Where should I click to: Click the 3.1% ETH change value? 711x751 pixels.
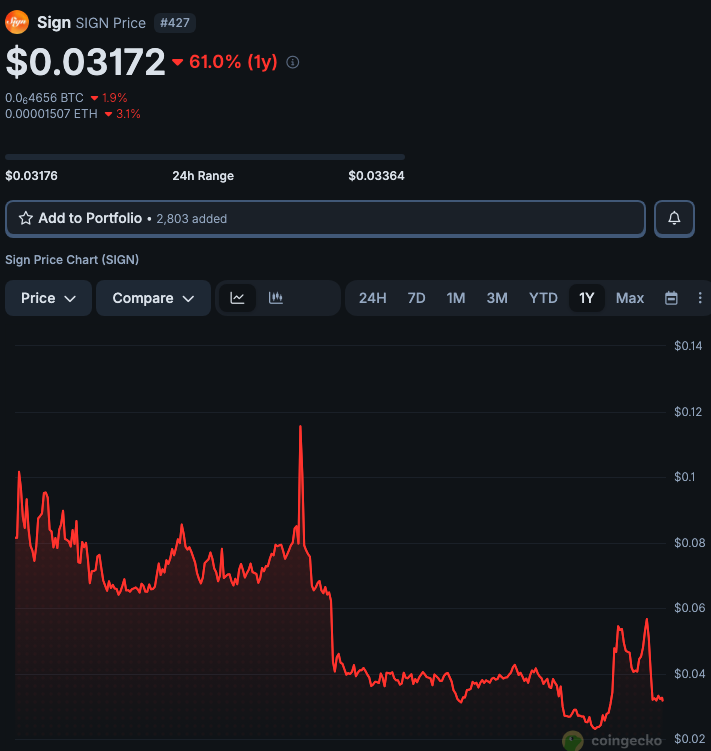(x=128, y=114)
